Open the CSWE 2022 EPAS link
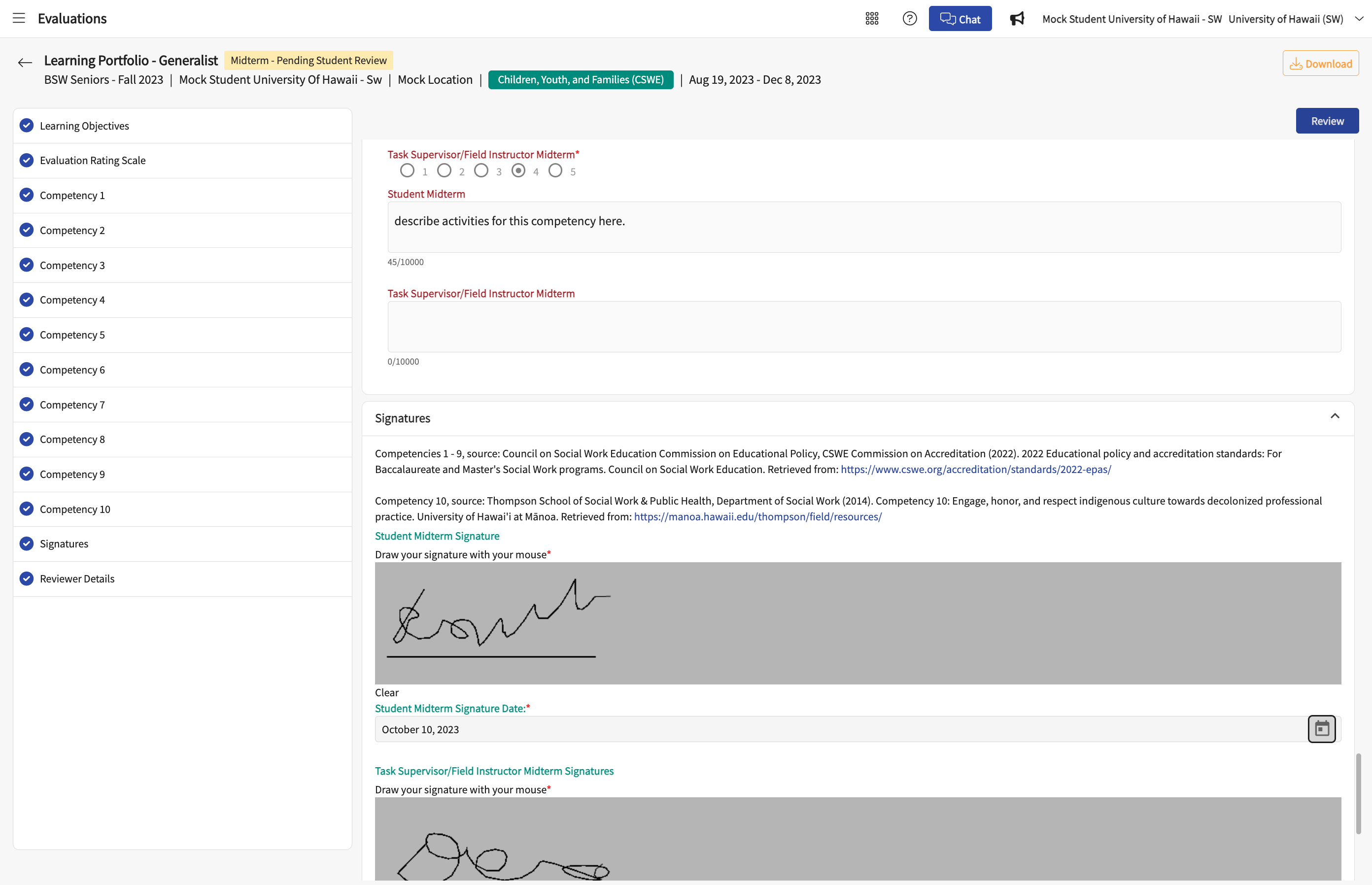 (x=976, y=470)
